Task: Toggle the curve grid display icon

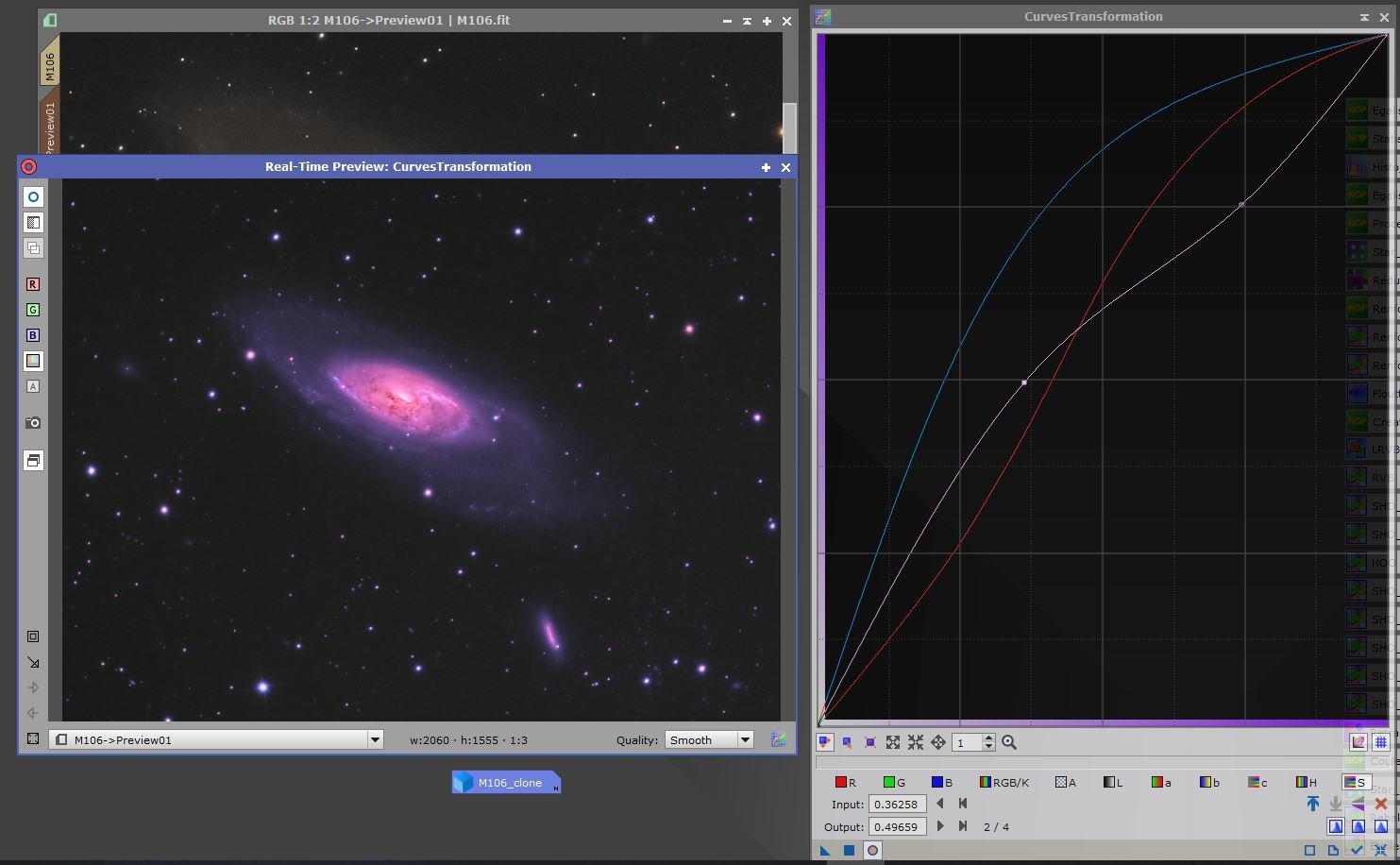Action: click(1380, 742)
